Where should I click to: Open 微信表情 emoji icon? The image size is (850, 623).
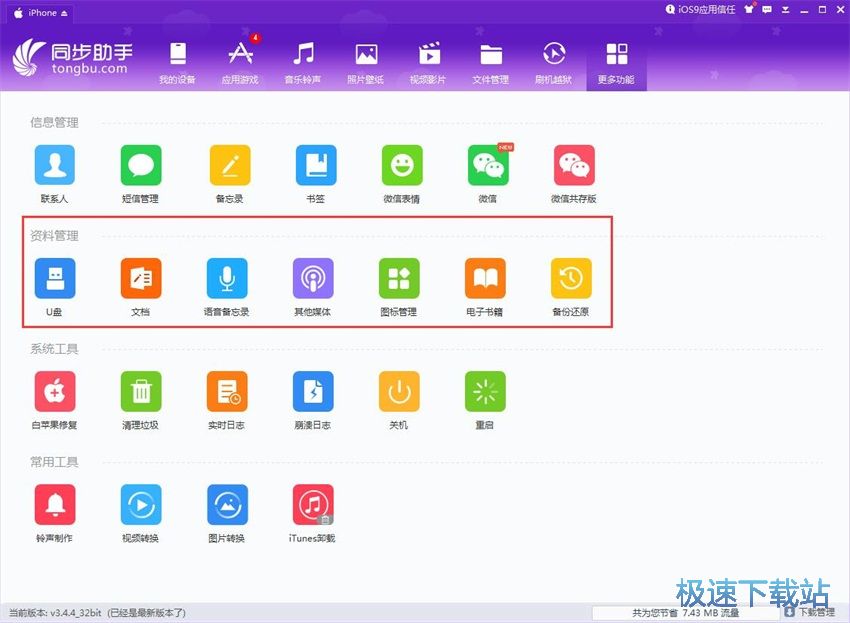pyautogui.click(x=402, y=165)
